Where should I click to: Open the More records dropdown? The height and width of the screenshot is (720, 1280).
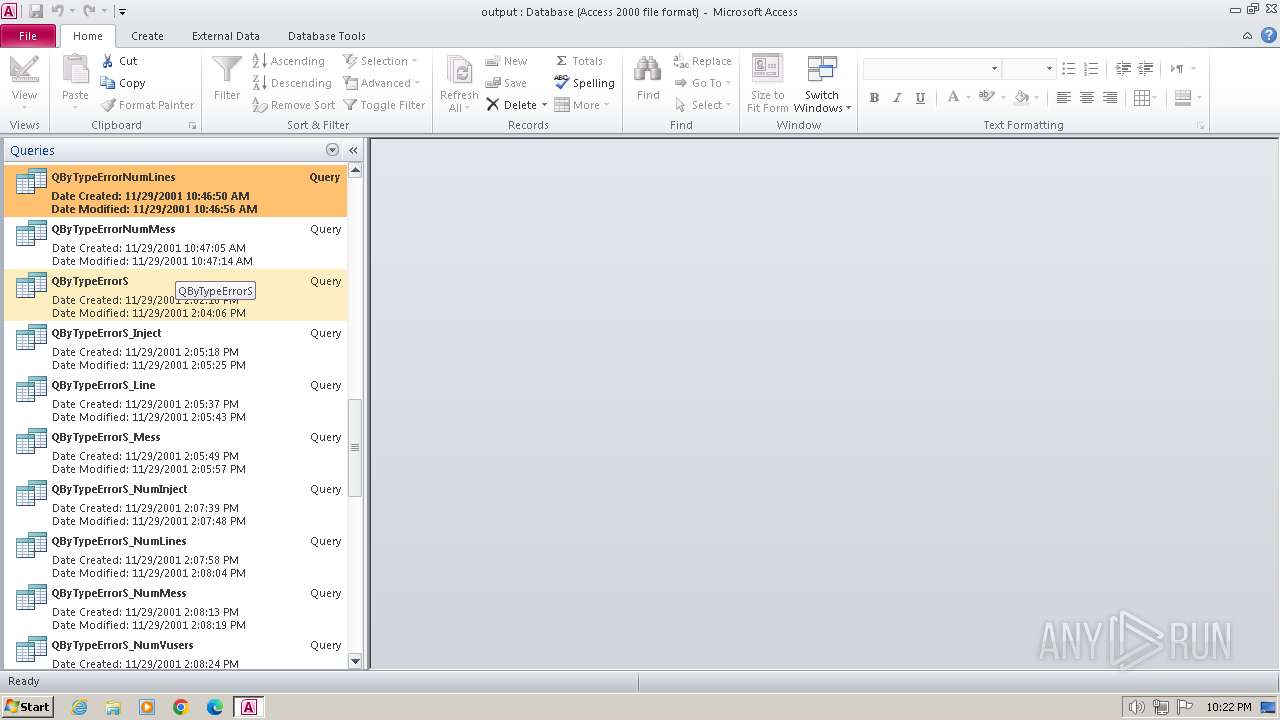(x=582, y=105)
